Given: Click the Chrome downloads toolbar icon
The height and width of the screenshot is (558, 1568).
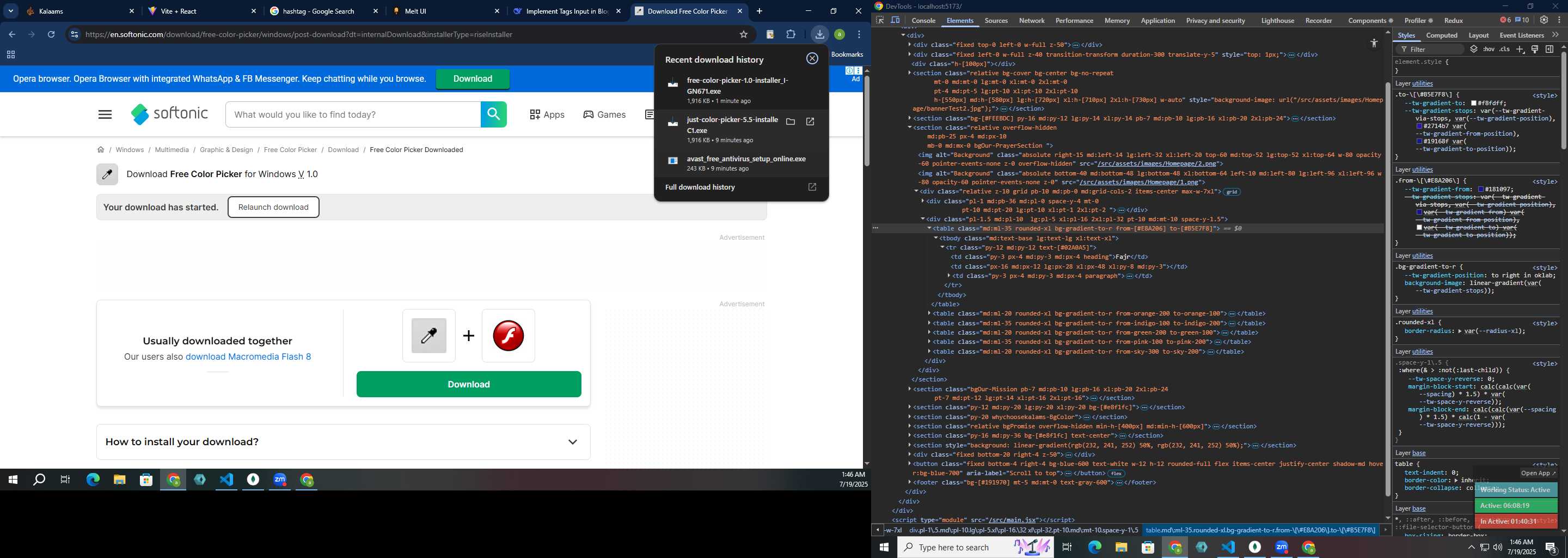Looking at the screenshot, I should [x=819, y=35].
